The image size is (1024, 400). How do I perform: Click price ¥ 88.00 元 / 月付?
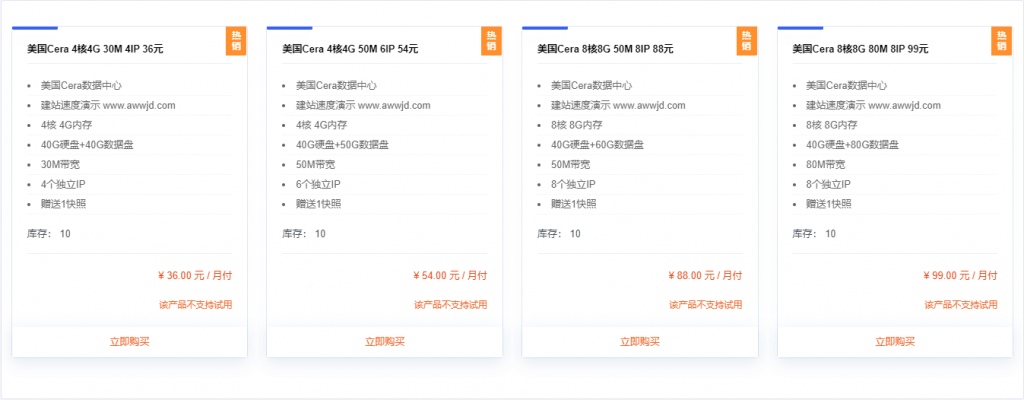(705, 276)
